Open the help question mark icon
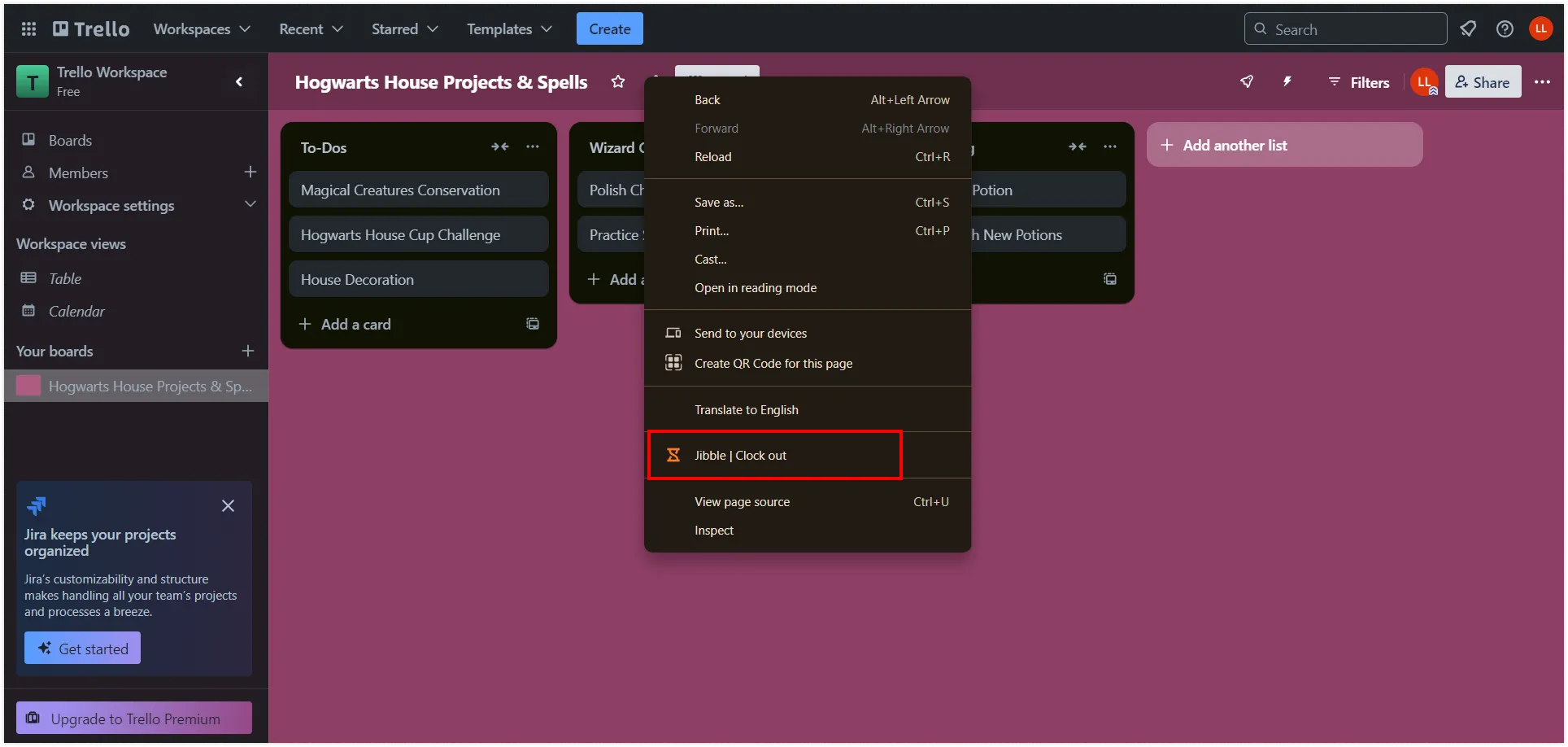1568x747 pixels. click(1505, 29)
